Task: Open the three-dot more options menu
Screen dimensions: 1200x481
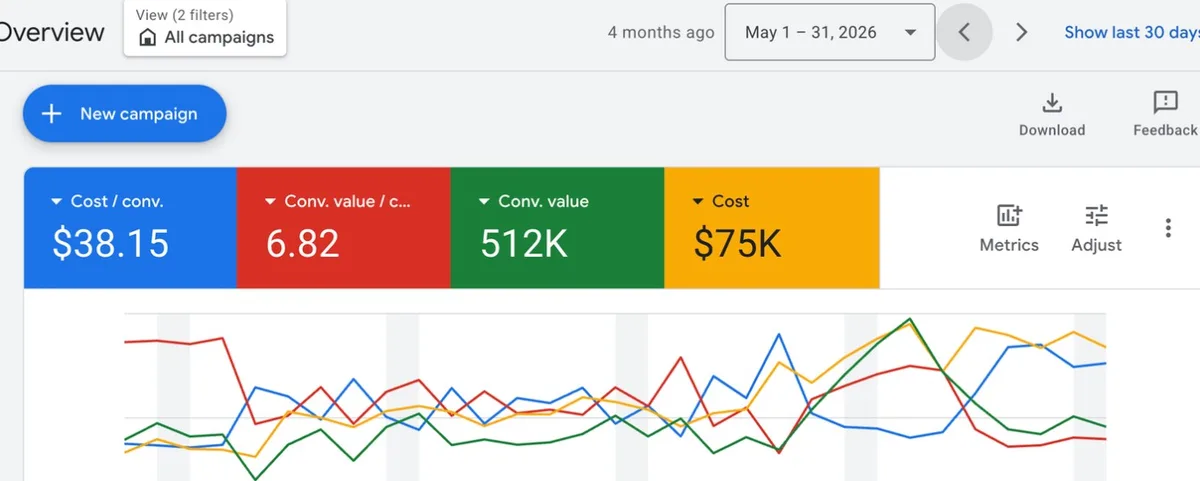Action: 1168,228
